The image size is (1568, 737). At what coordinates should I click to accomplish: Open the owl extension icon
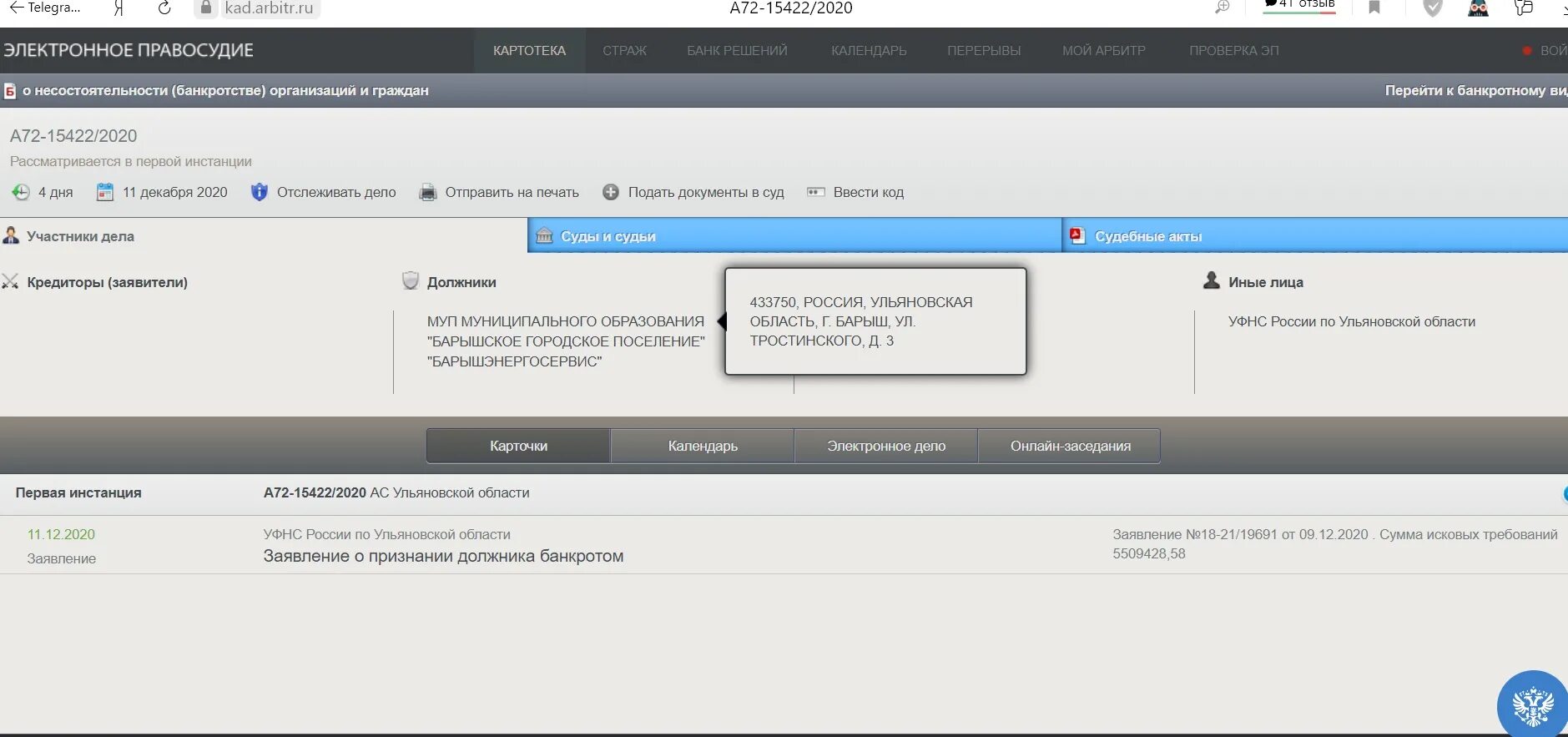1478,8
